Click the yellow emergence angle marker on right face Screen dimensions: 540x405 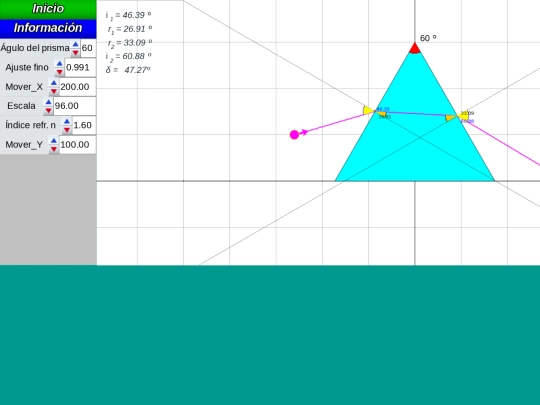[464, 115]
